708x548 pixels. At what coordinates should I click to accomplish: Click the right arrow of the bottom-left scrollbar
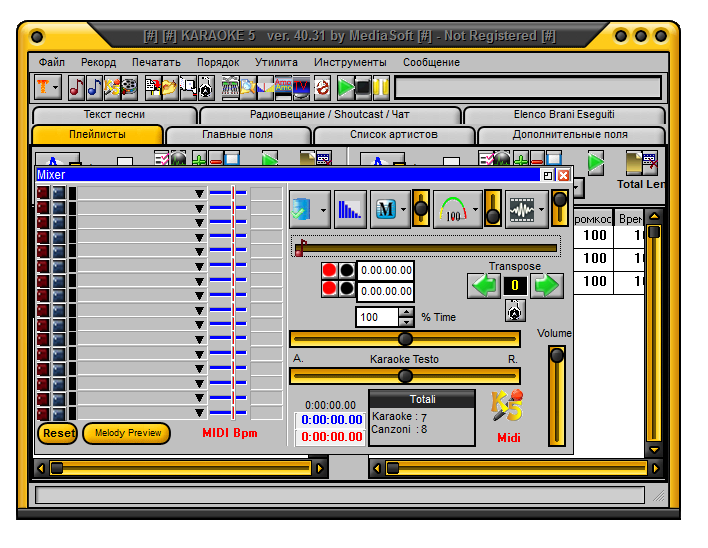[x=320, y=468]
